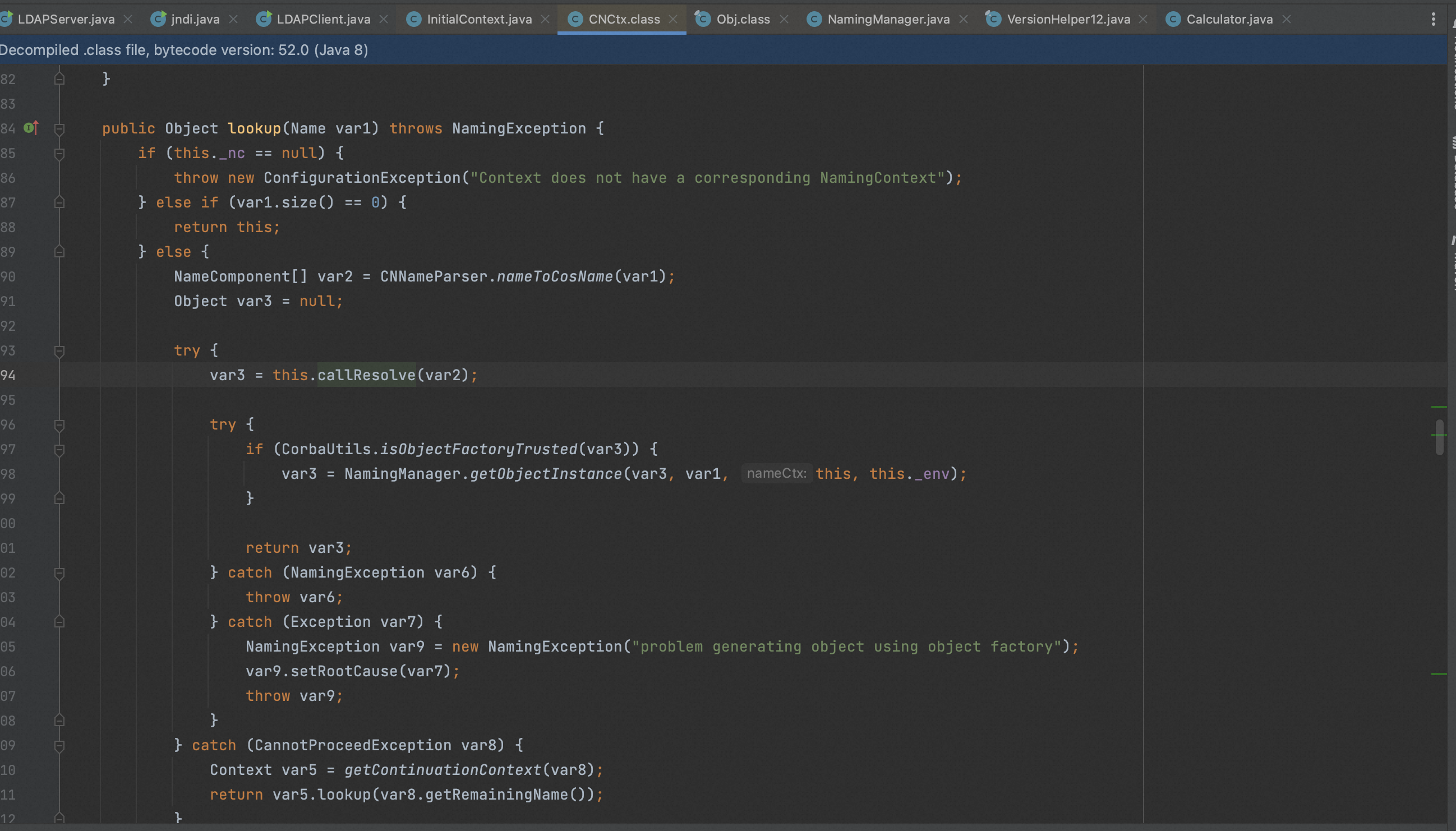
Task: Switch to the InitialContext.java tab
Action: [x=479, y=19]
